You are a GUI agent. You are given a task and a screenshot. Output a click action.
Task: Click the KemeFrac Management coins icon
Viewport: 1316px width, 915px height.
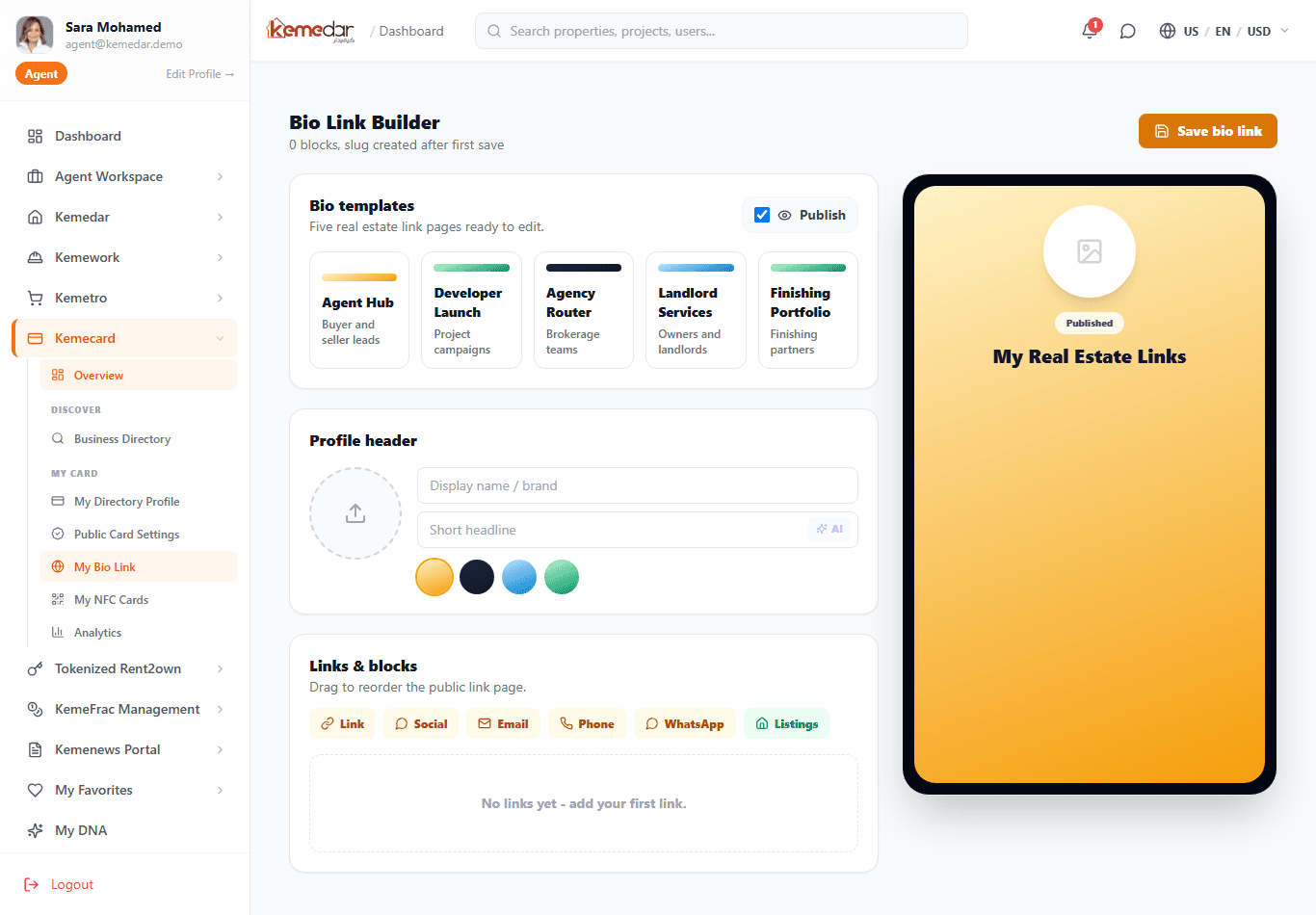[36, 709]
